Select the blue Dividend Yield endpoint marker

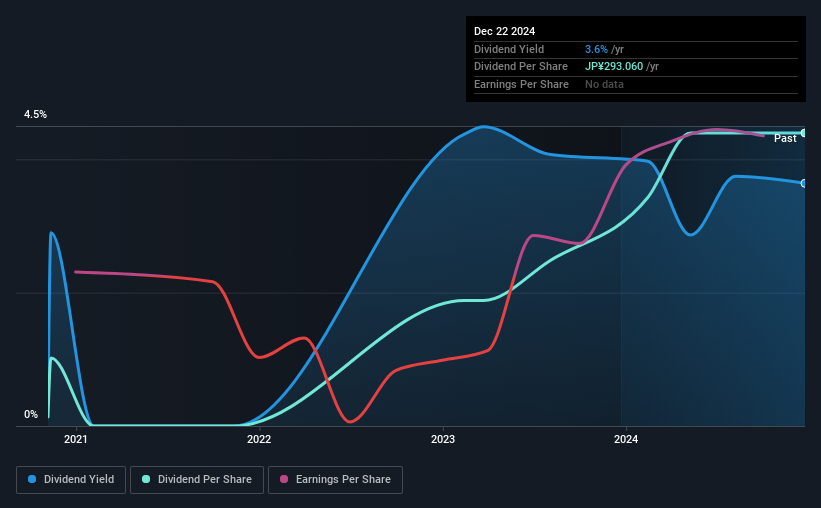pos(804,183)
